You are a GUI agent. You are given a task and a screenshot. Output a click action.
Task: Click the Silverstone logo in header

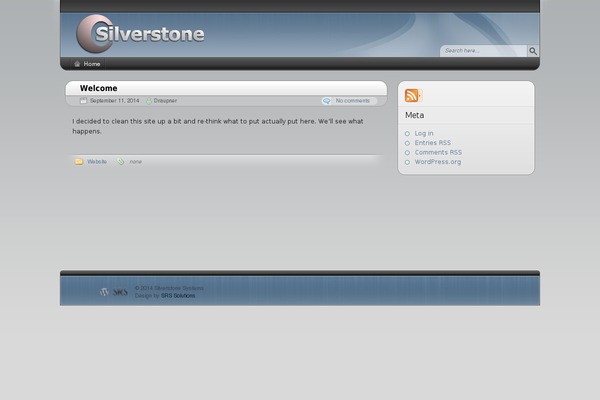[x=140, y=34]
